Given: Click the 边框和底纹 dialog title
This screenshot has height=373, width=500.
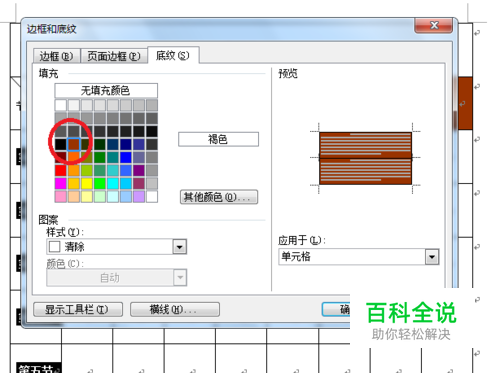Looking at the screenshot, I should point(52,29).
